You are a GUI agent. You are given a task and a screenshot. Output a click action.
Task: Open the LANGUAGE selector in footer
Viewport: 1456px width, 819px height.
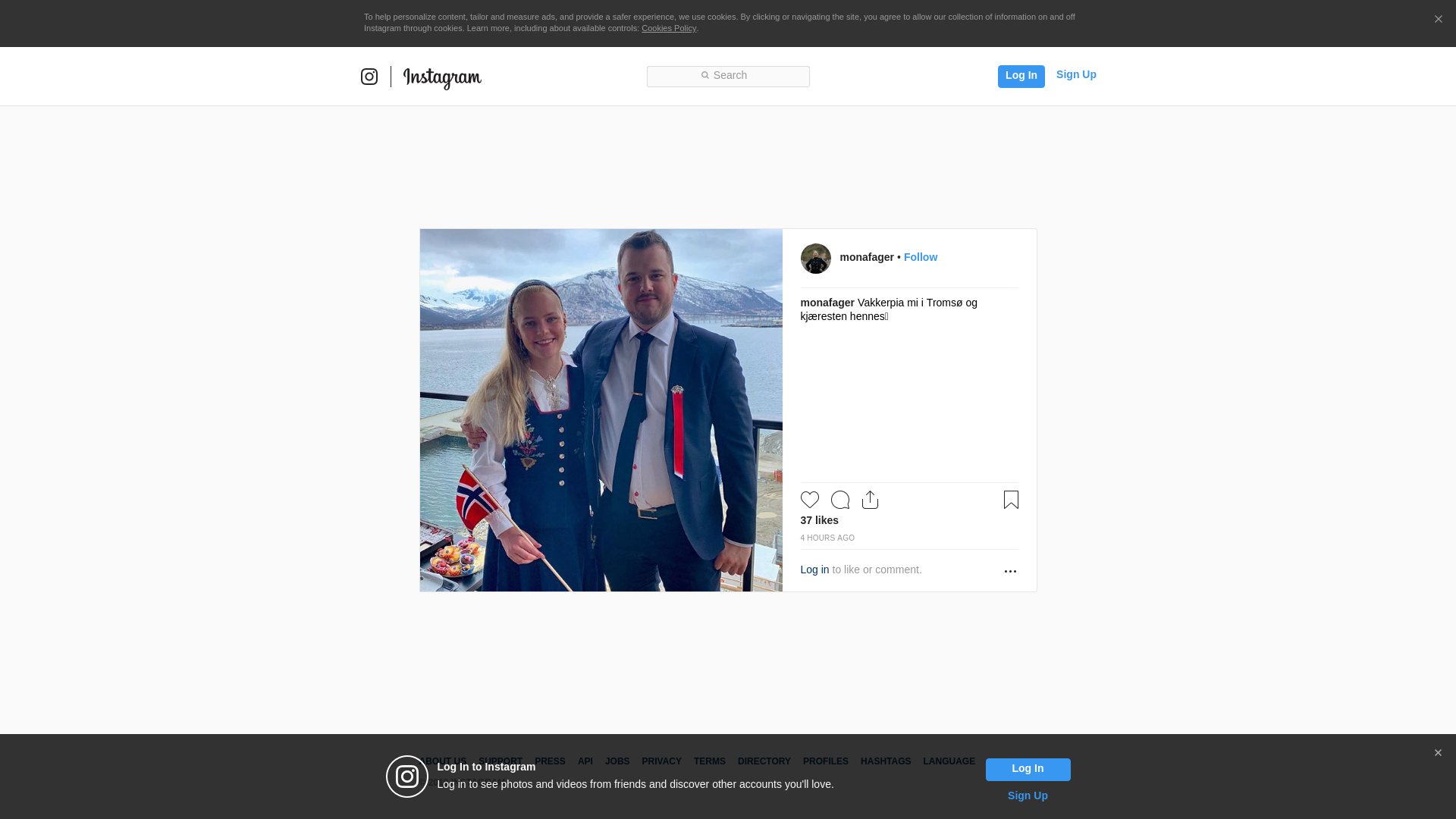949,761
